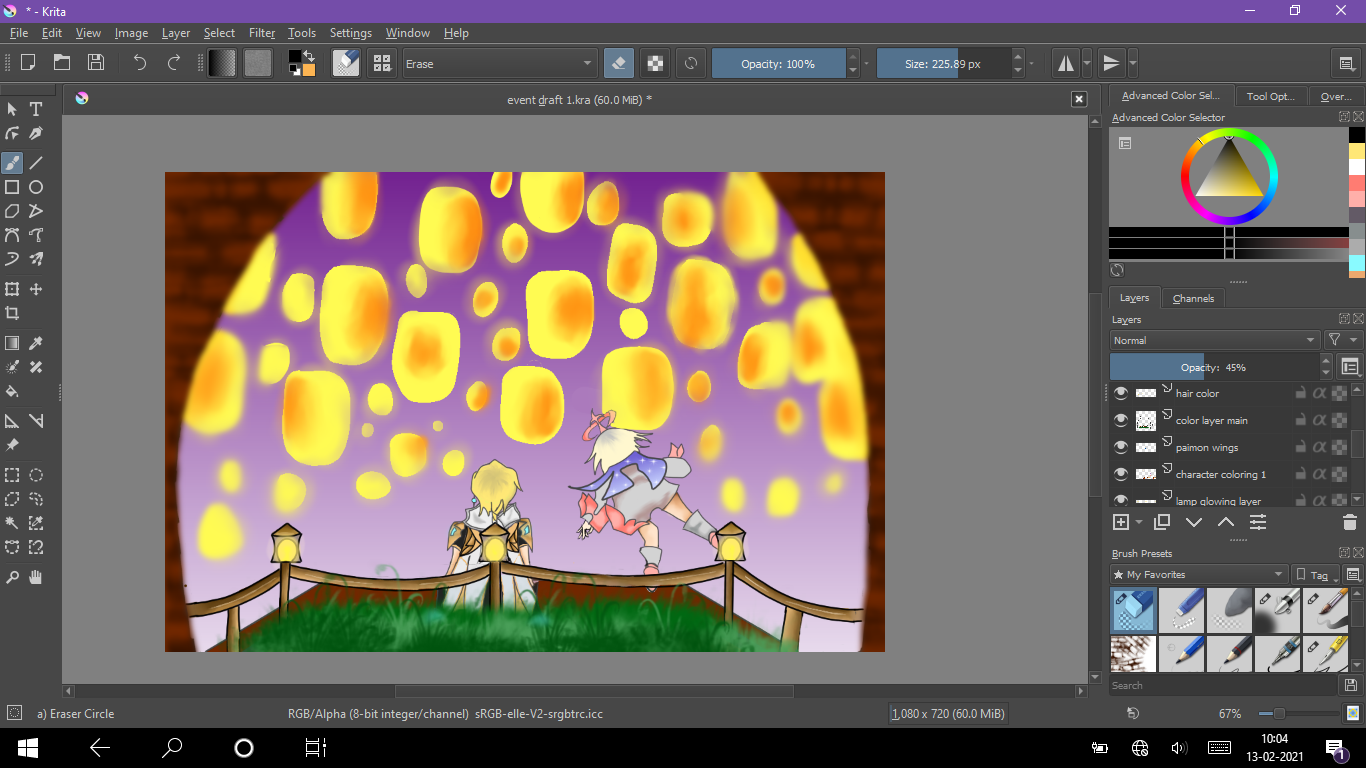This screenshot has width=1366, height=768.
Task: Expand the My Favorites brush tag dropdown
Action: point(1200,575)
